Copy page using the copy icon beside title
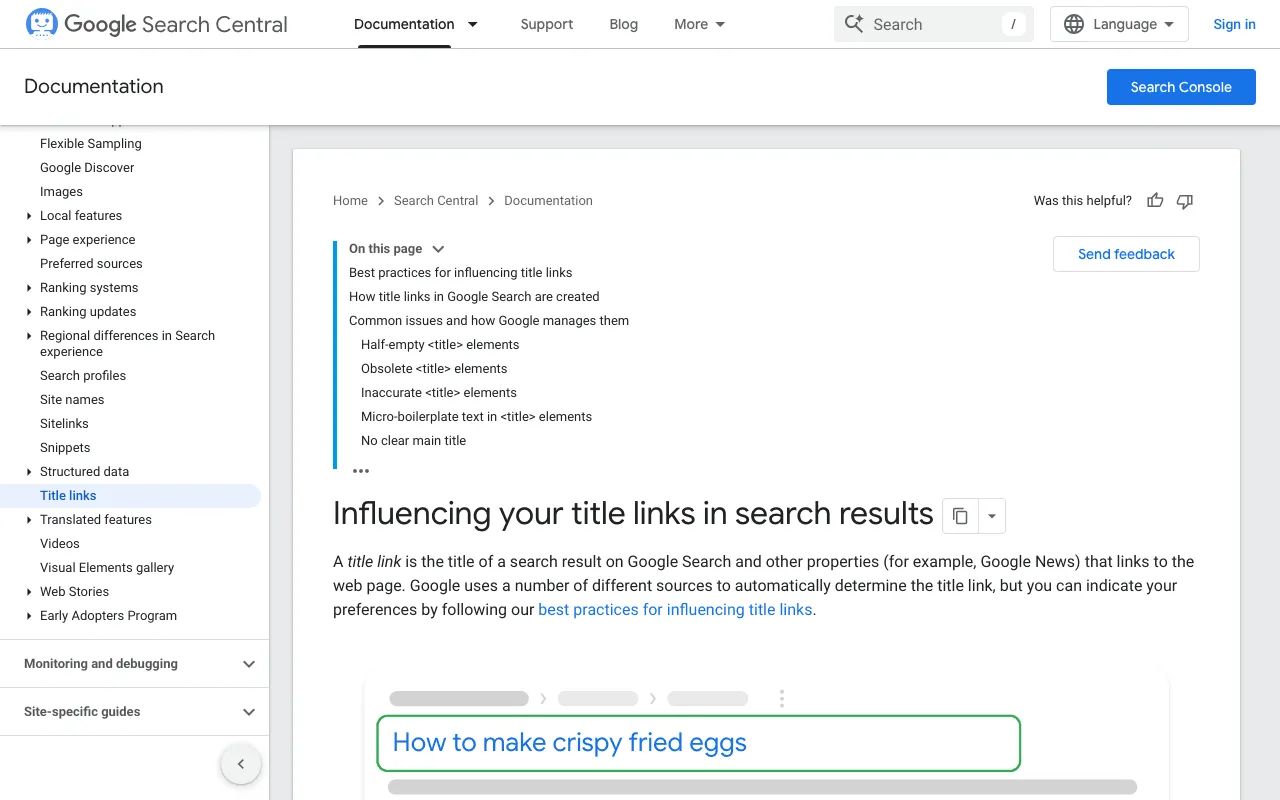This screenshot has width=1280, height=800. click(x=960, y=516)
